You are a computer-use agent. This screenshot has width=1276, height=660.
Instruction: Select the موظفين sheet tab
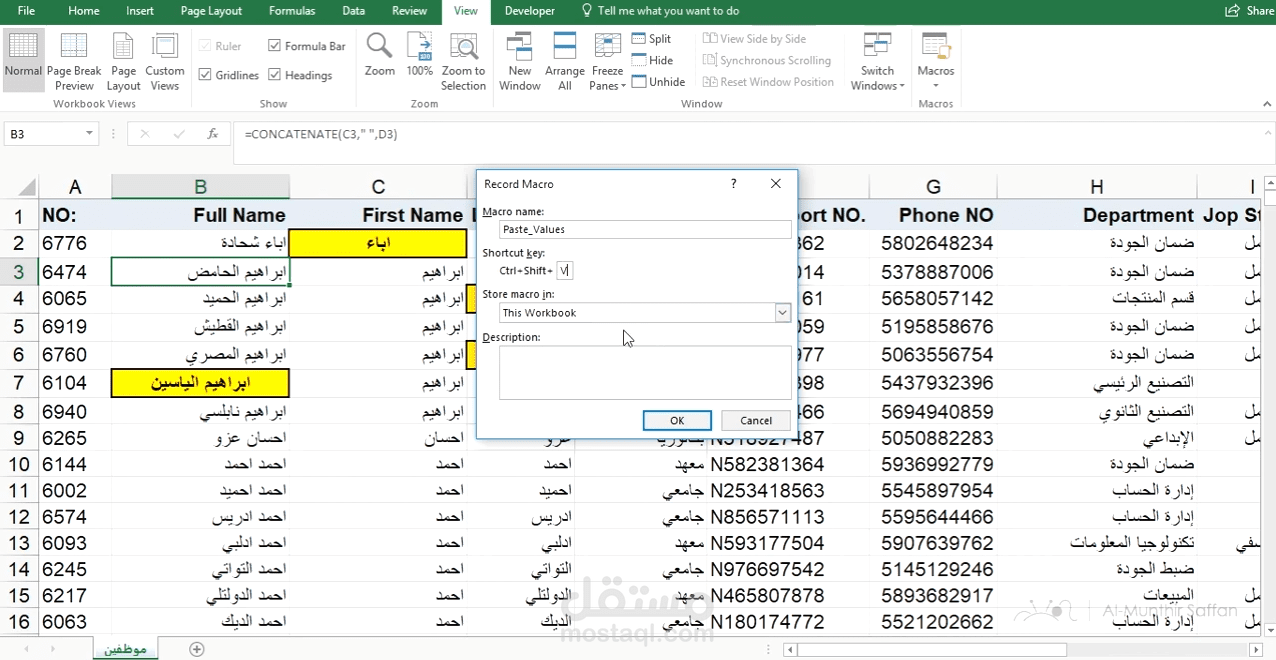coord(126,649)
